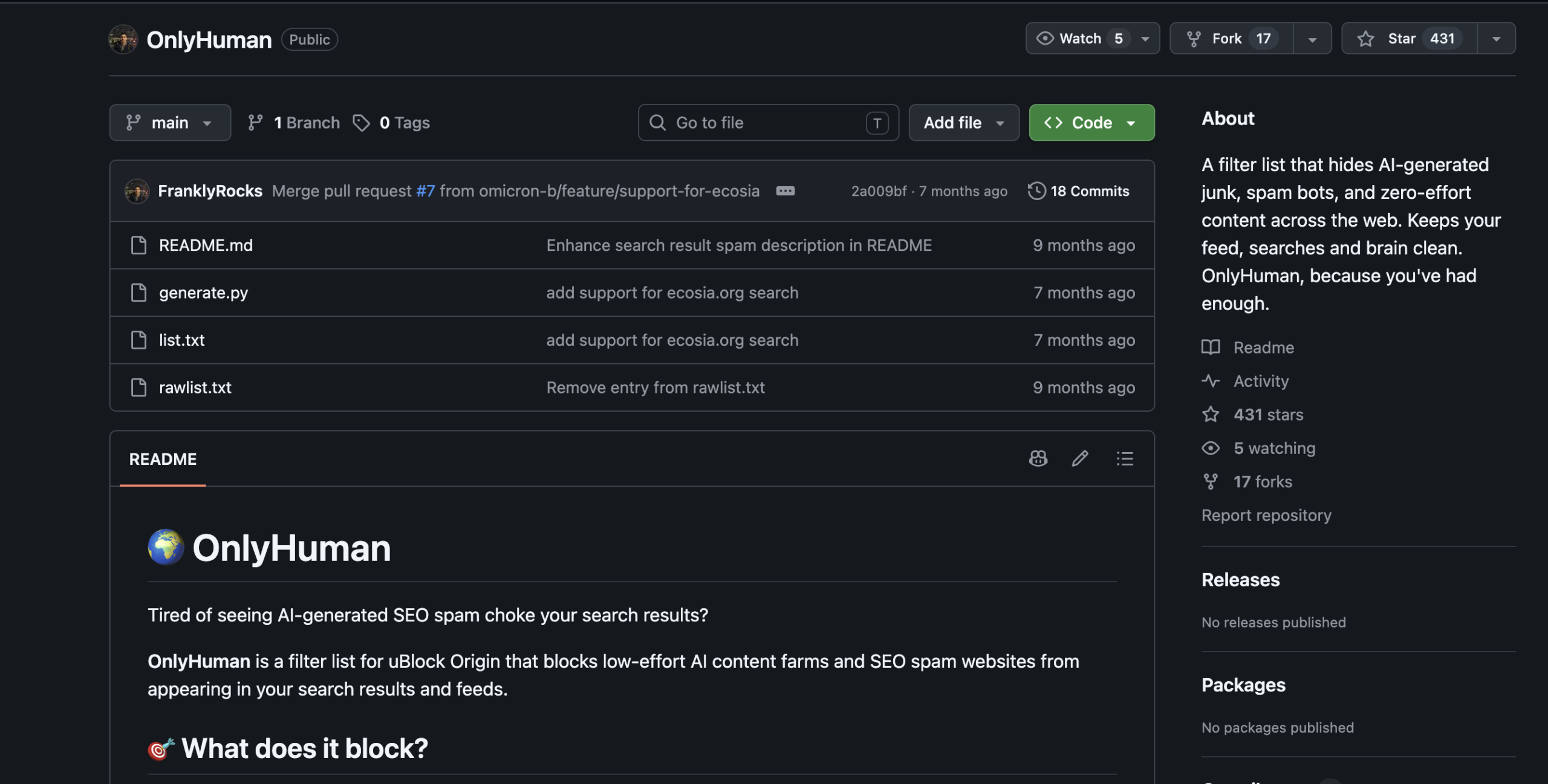The image size is (1548, 784).
Task: Edit README with the pencil icon
Action: pyautogui.click(x=1080, y=459)
